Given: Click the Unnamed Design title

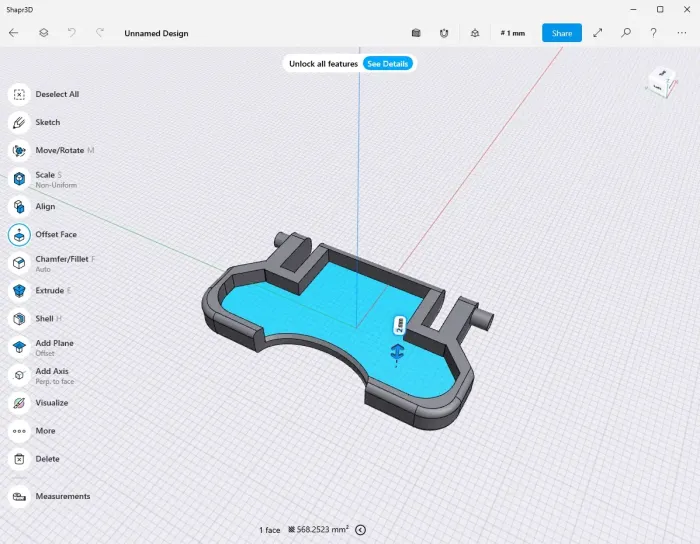Looking at the screenshot, I should (x=156, y=33).
